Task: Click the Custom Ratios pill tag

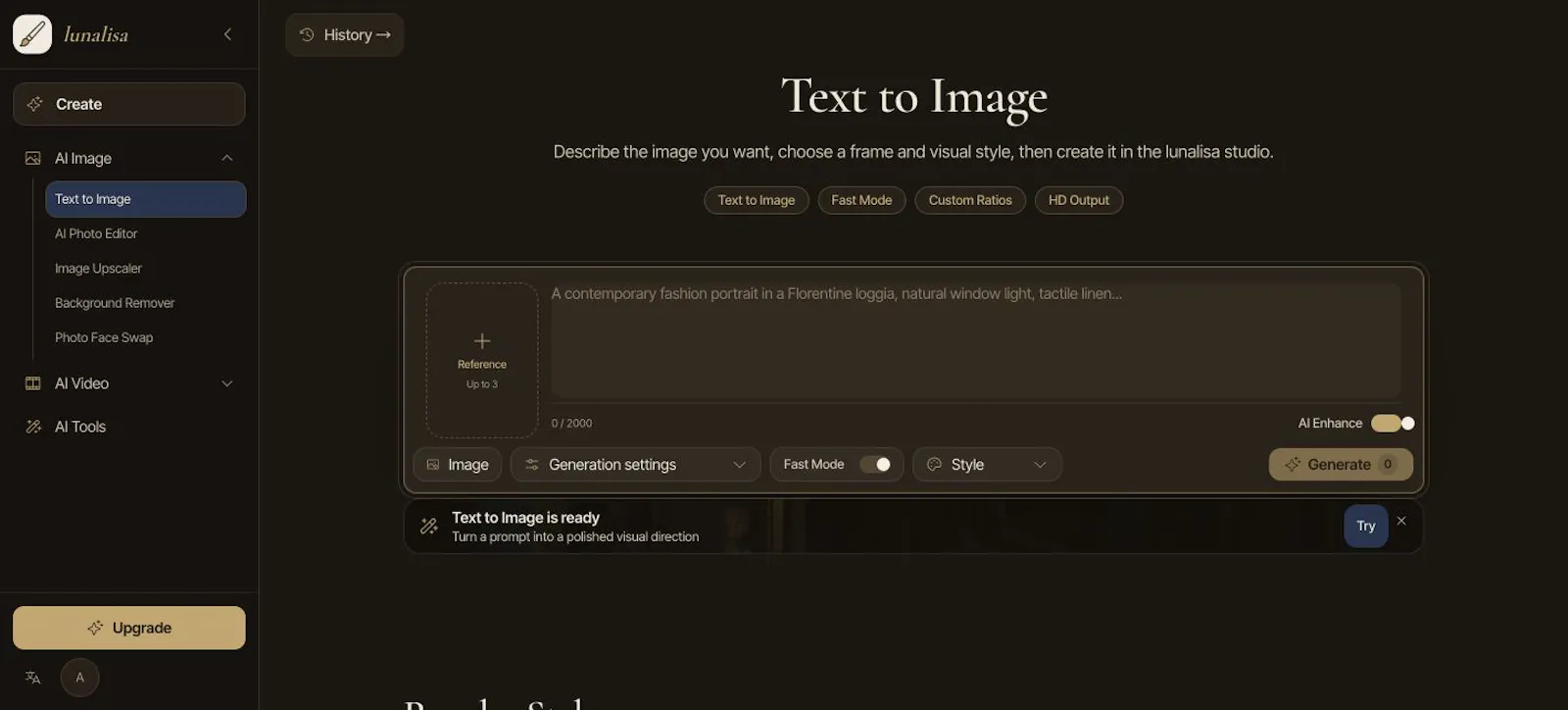Action: click(970, 200)
